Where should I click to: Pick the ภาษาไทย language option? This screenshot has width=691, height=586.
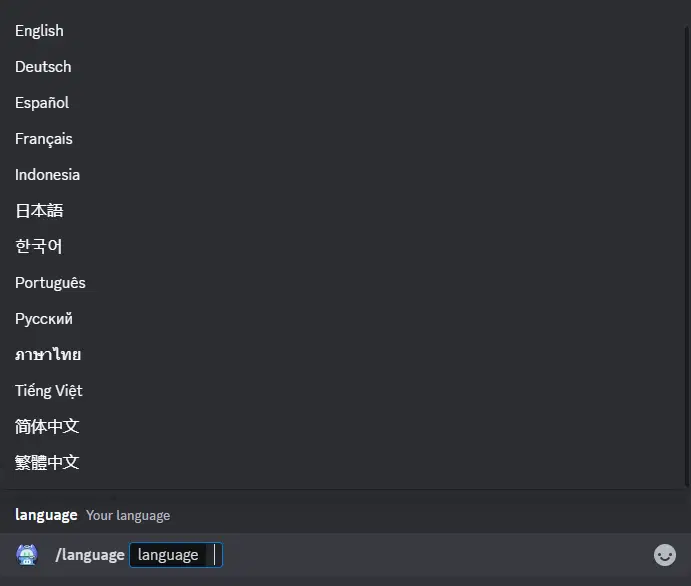48,355
